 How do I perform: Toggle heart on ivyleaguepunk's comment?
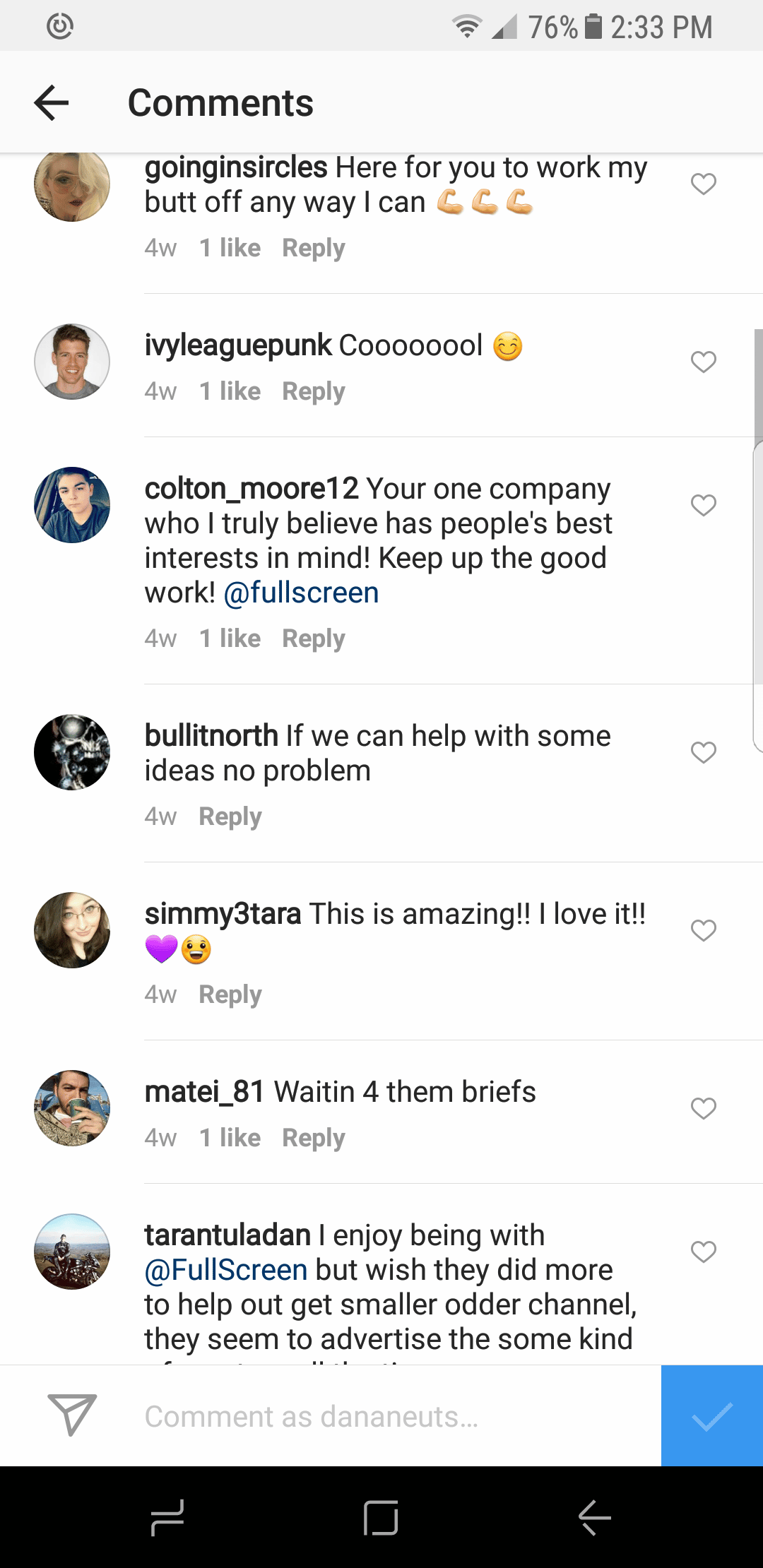tap(704, 362)
